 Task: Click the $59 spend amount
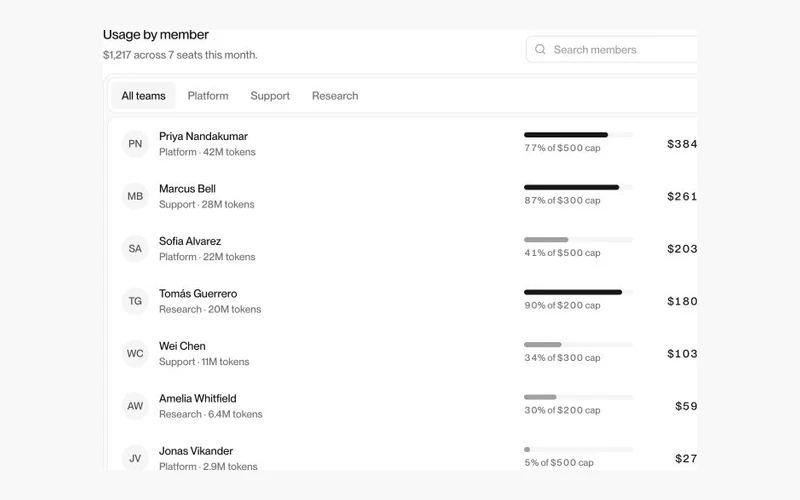[x=686, y=406]
